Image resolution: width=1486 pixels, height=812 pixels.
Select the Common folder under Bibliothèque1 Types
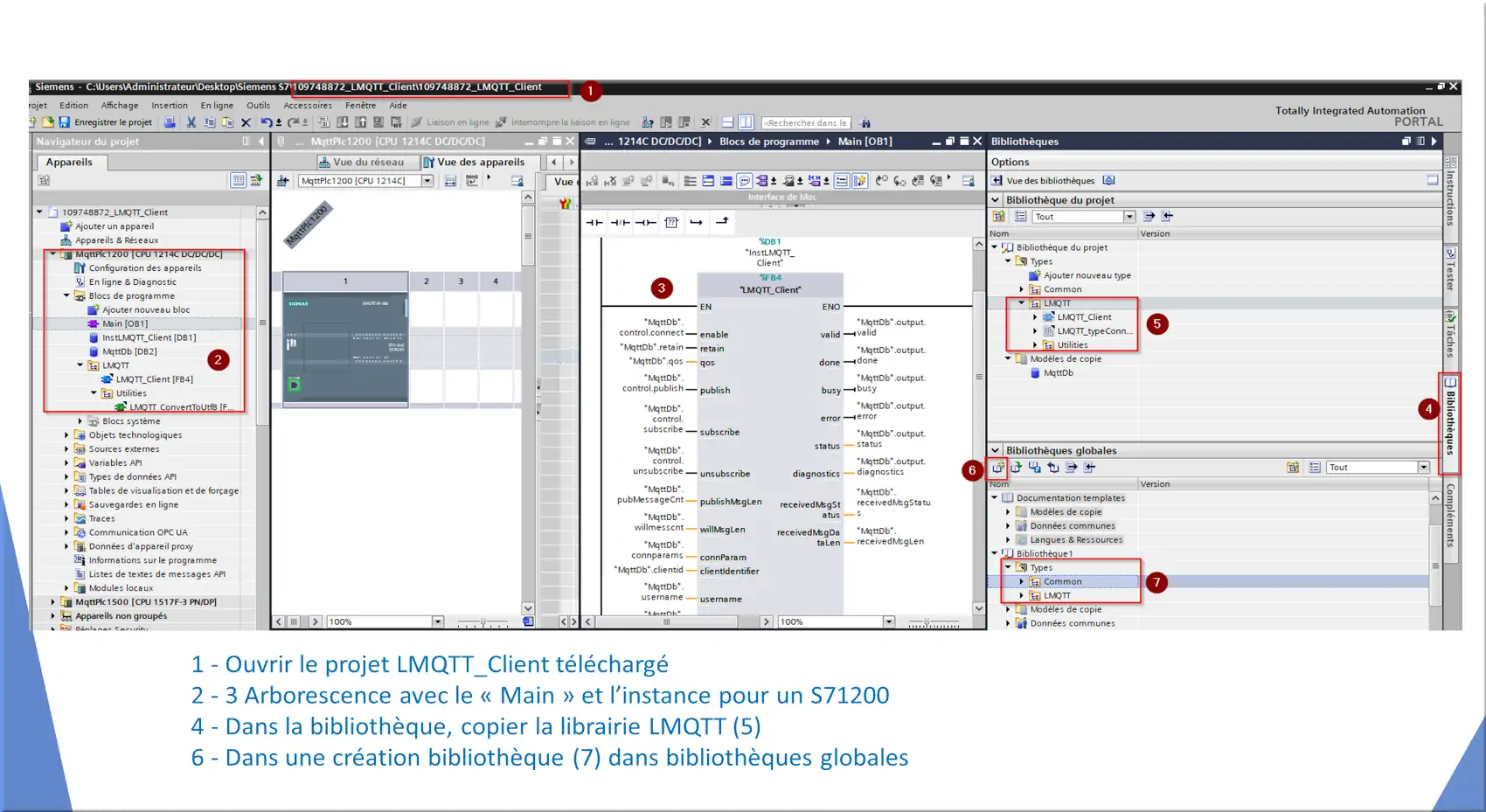(1062, 582)
